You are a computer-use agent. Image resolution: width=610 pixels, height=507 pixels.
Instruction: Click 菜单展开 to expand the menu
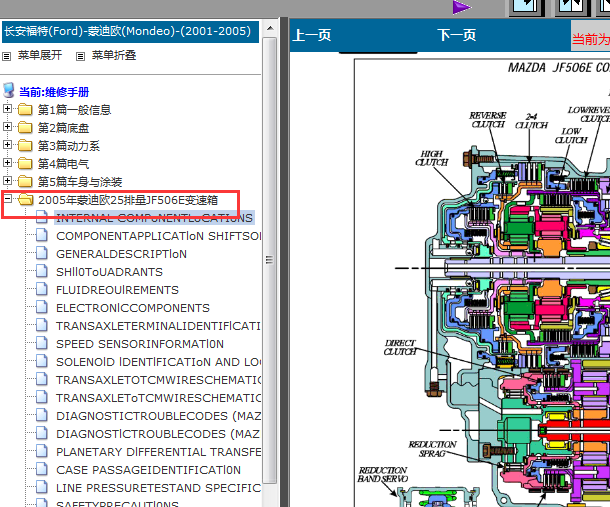40,55
